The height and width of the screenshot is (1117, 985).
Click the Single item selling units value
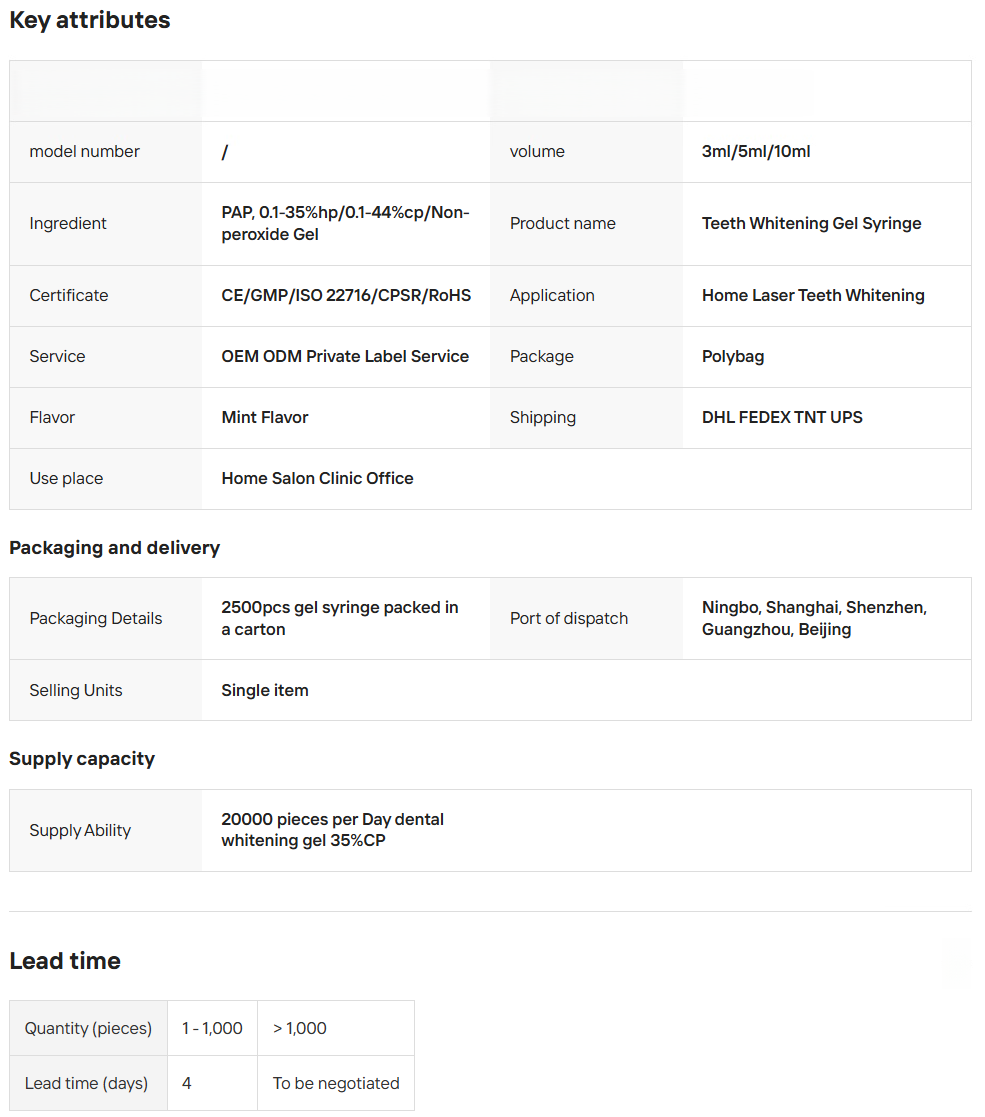(x=265, y=690)
